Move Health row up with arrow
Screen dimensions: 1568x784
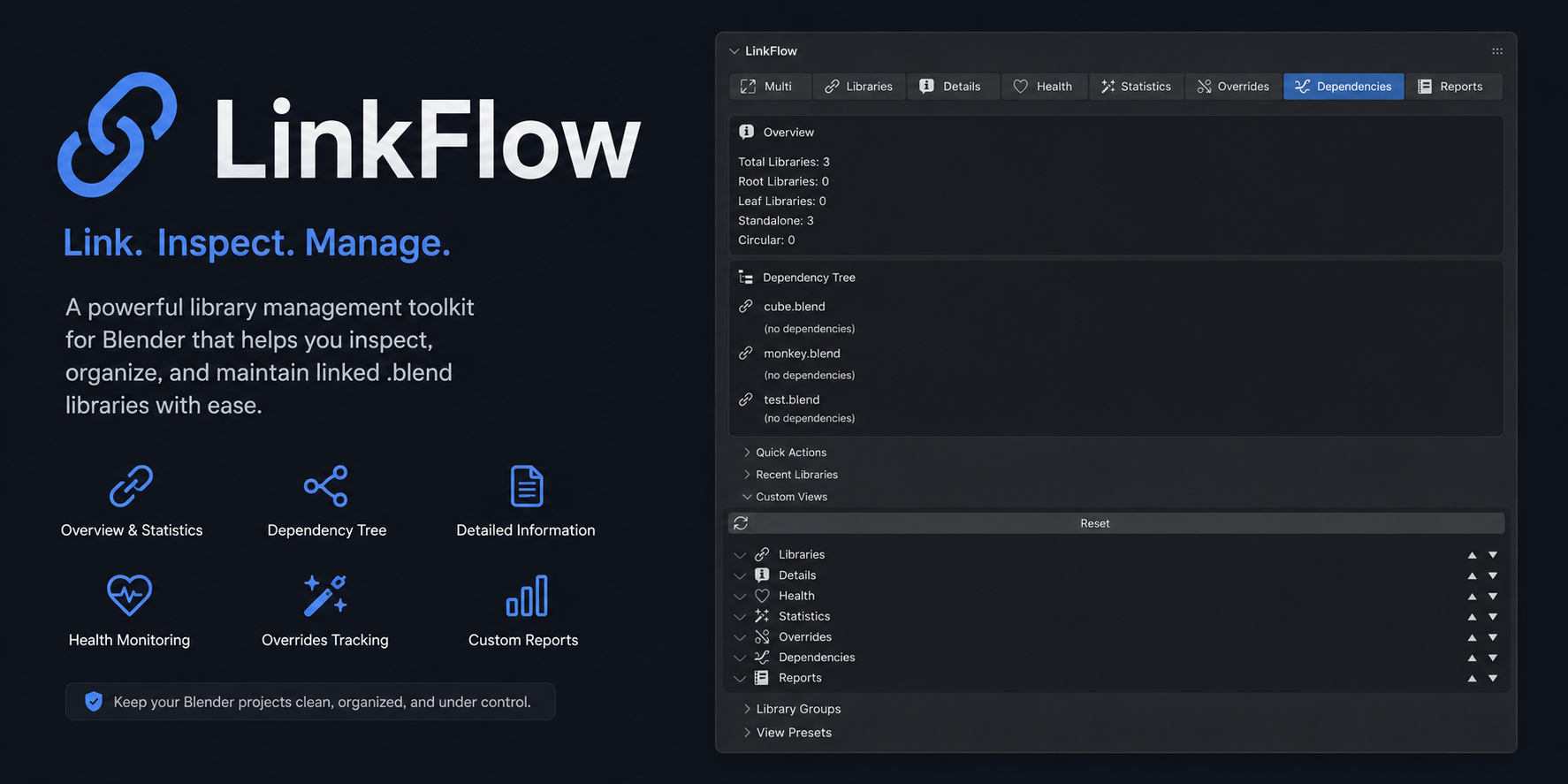pos(1472,596)
